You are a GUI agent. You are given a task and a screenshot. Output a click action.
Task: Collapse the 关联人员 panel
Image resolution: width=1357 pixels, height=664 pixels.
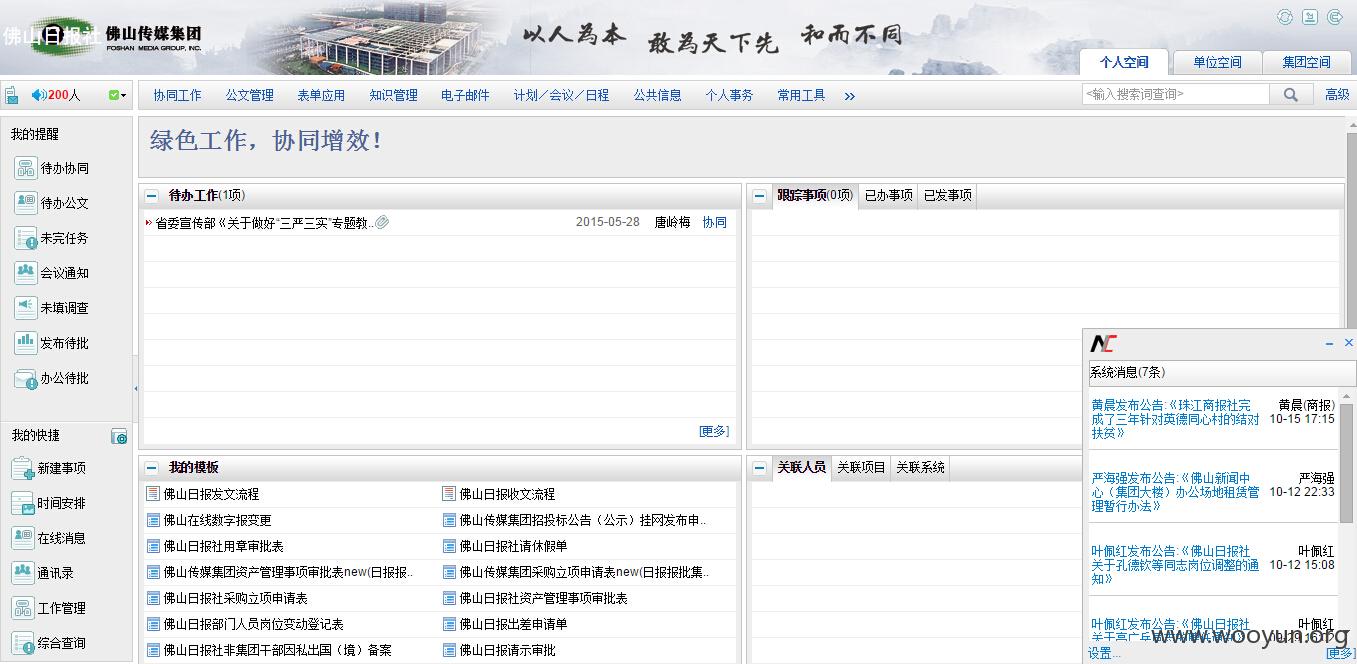click(760, 468)
